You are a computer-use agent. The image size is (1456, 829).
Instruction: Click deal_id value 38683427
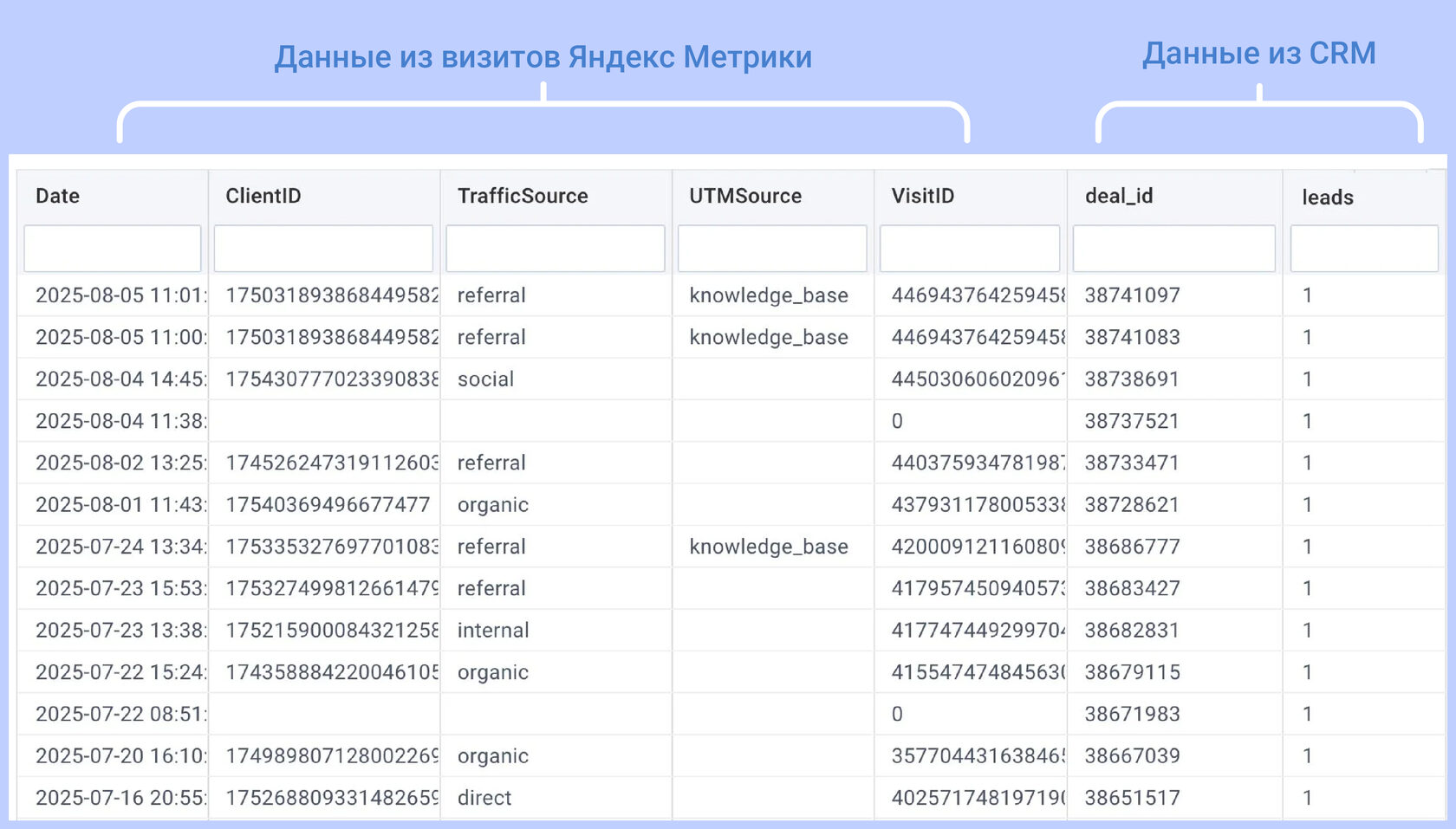coord(1133,588)
